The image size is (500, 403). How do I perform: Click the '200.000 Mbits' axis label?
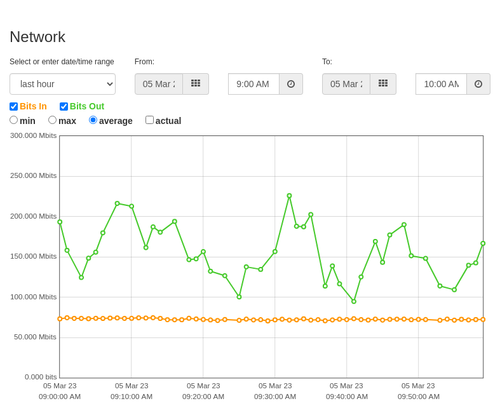pyautogui.click(x=33, y=216)
